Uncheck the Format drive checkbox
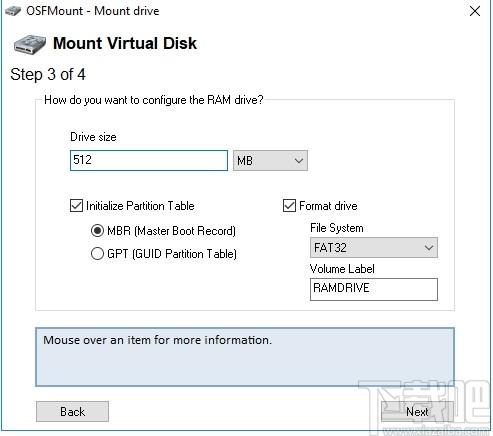493x436 pixels. tap(289, 206)
